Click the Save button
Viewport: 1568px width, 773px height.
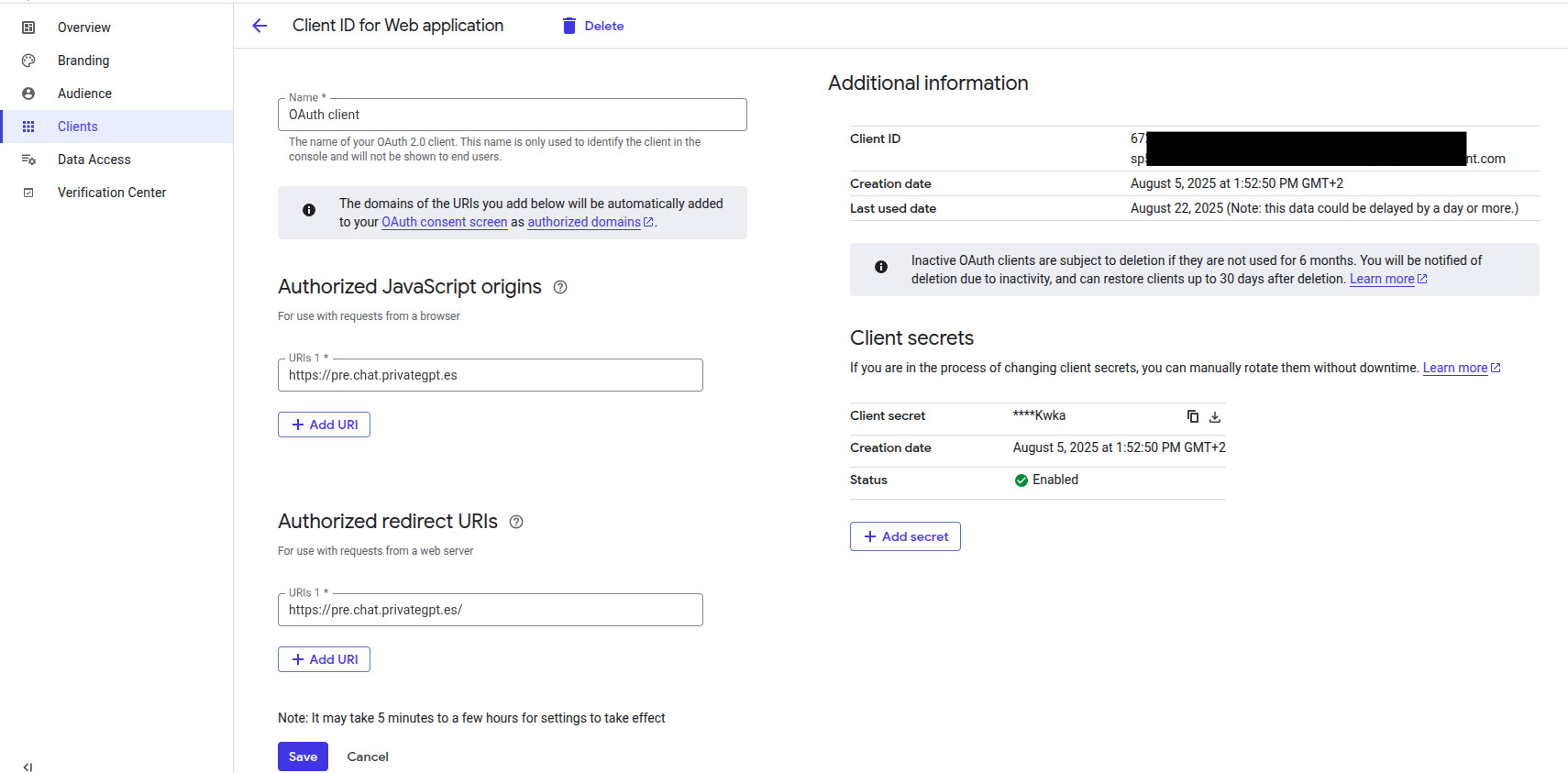point(303,756)
